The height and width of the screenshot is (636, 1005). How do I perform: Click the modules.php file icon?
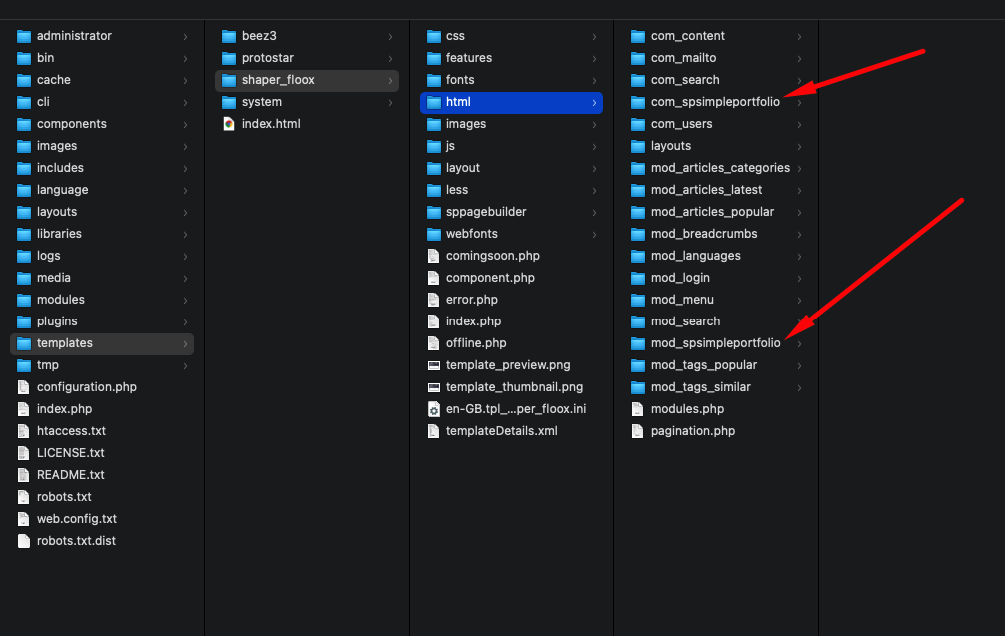(637, 409)
